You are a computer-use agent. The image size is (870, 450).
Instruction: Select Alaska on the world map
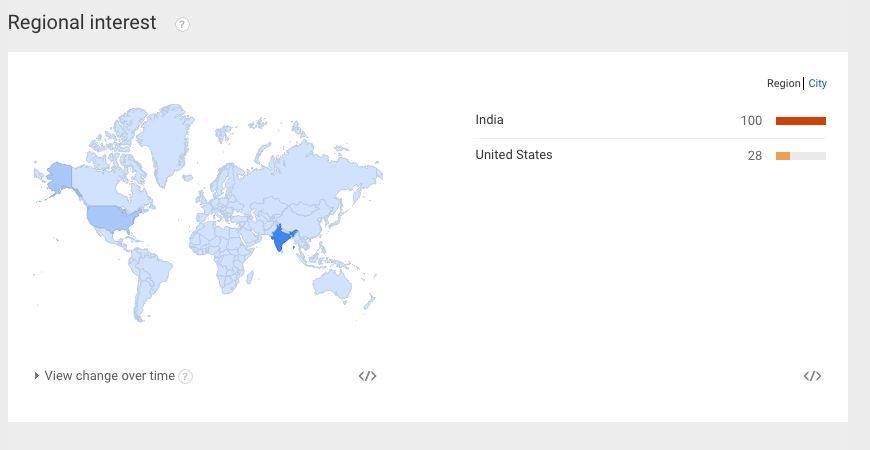pyautogui.click(x=58, y=177)
